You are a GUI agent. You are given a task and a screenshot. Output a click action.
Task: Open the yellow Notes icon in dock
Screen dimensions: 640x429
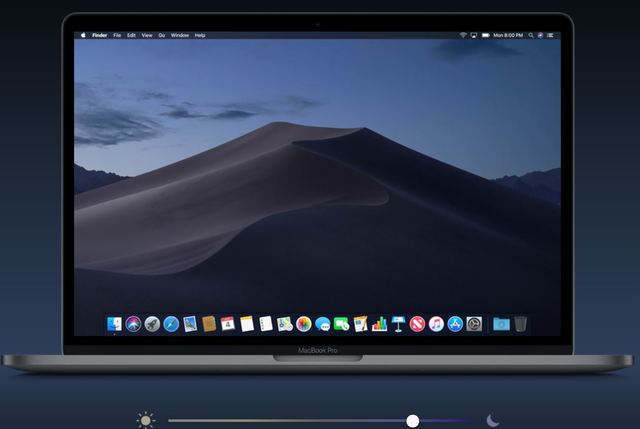pos(247,324)
